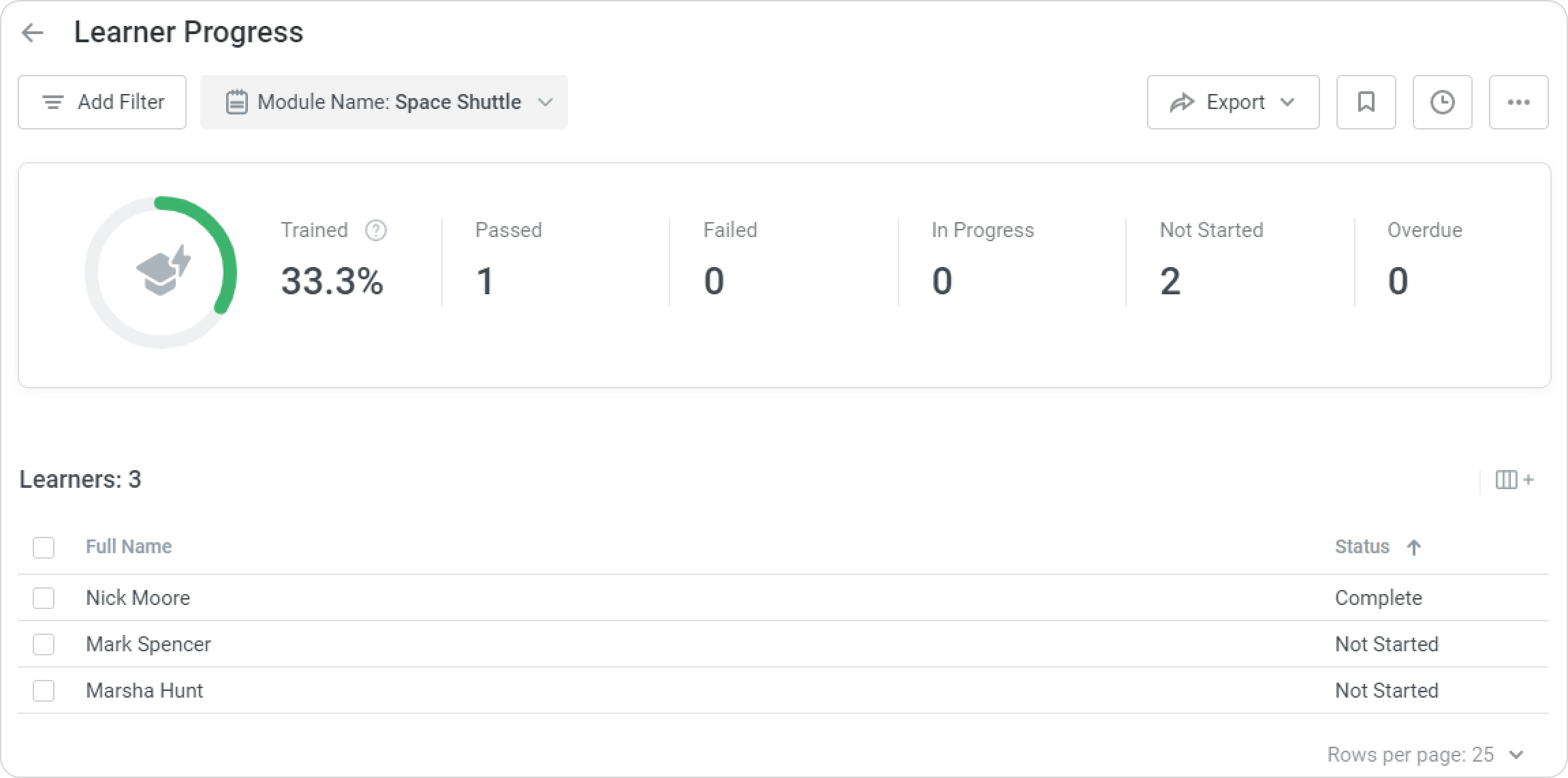Screen dimensions: 1568x778
Task: Open learner Nick Moore's name
Action: (x=138, y=598)
